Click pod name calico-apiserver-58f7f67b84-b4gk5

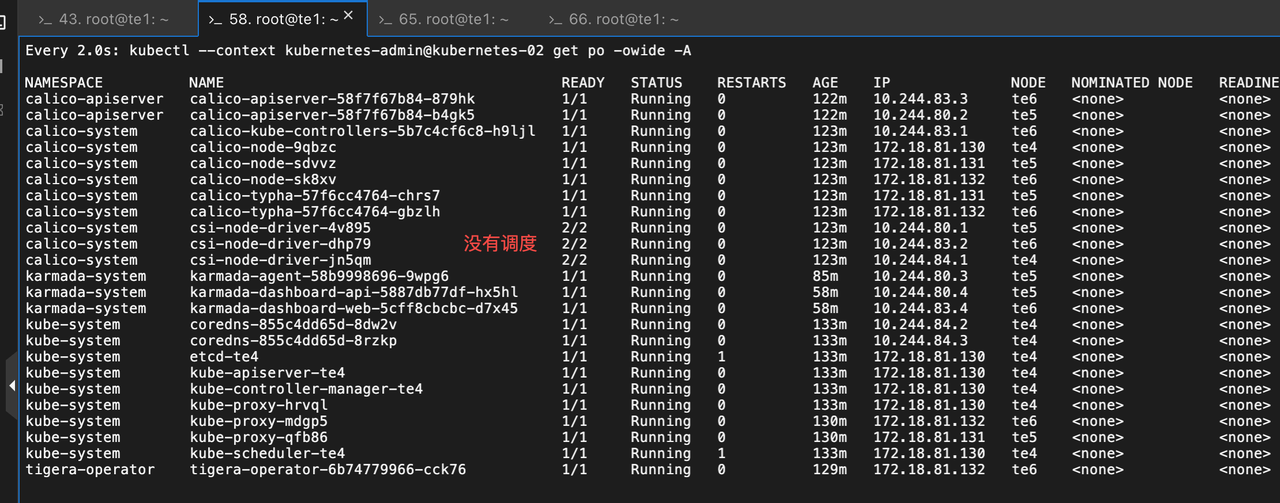(332, 115)
